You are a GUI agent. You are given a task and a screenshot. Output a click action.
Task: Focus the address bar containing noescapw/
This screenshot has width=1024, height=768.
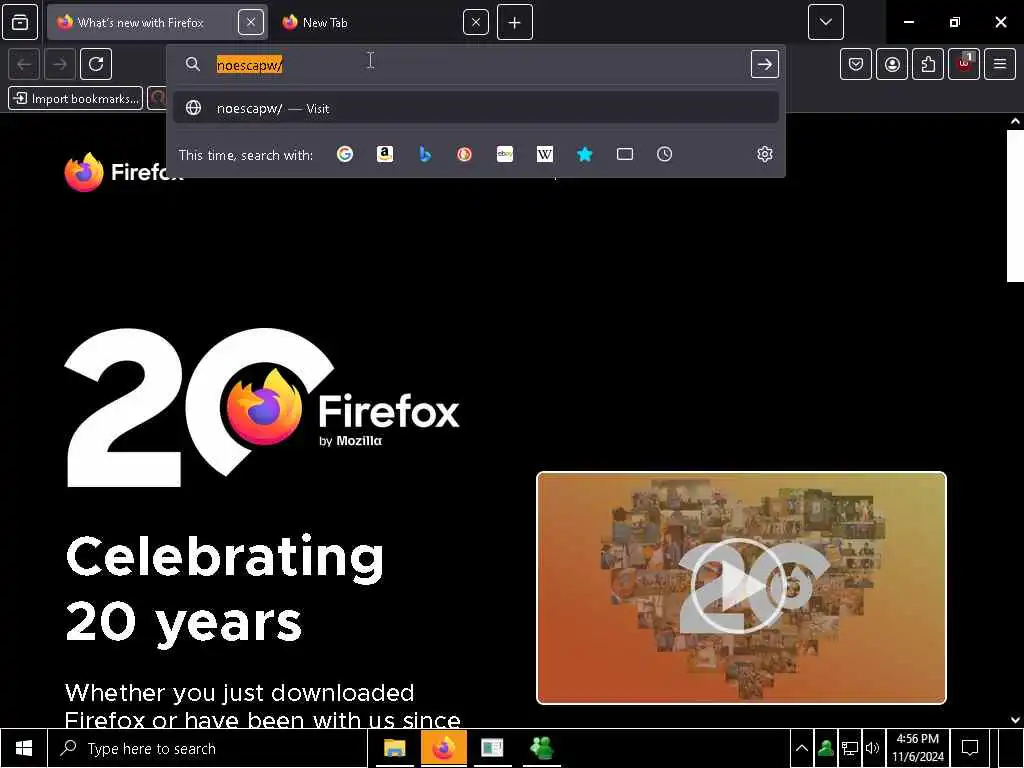477,65
